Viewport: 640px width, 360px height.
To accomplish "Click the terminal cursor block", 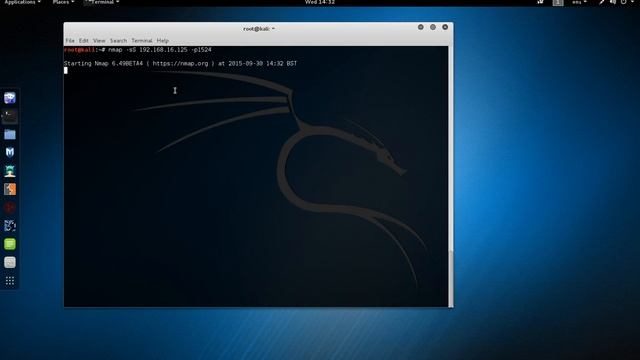I will [66, 70].
